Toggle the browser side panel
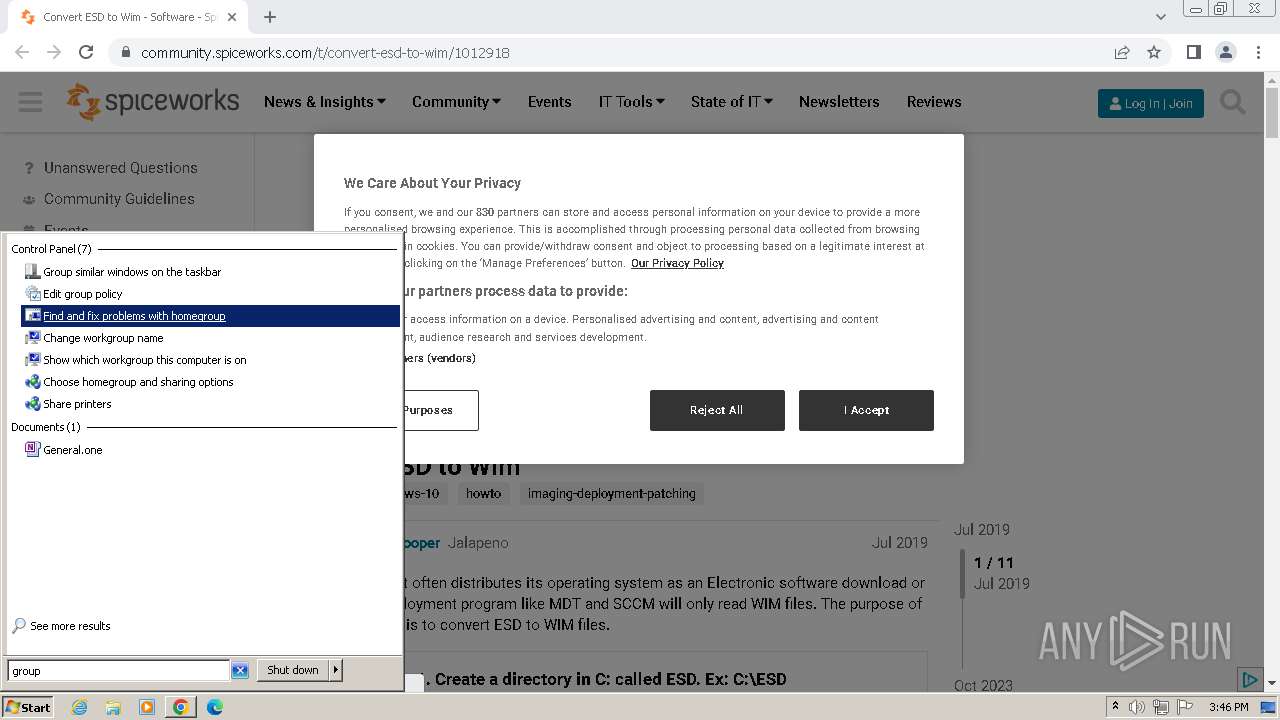The width and height of the screenshot is (1280, 720). click(1193, 52)
